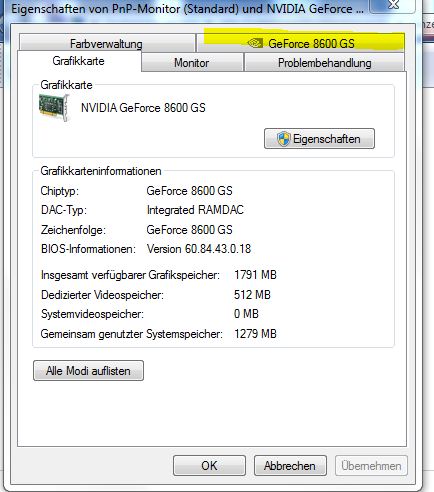434x492 pixels.
Task: Click the Alle Modi auflisten button
Action: (x=88, y=370)
